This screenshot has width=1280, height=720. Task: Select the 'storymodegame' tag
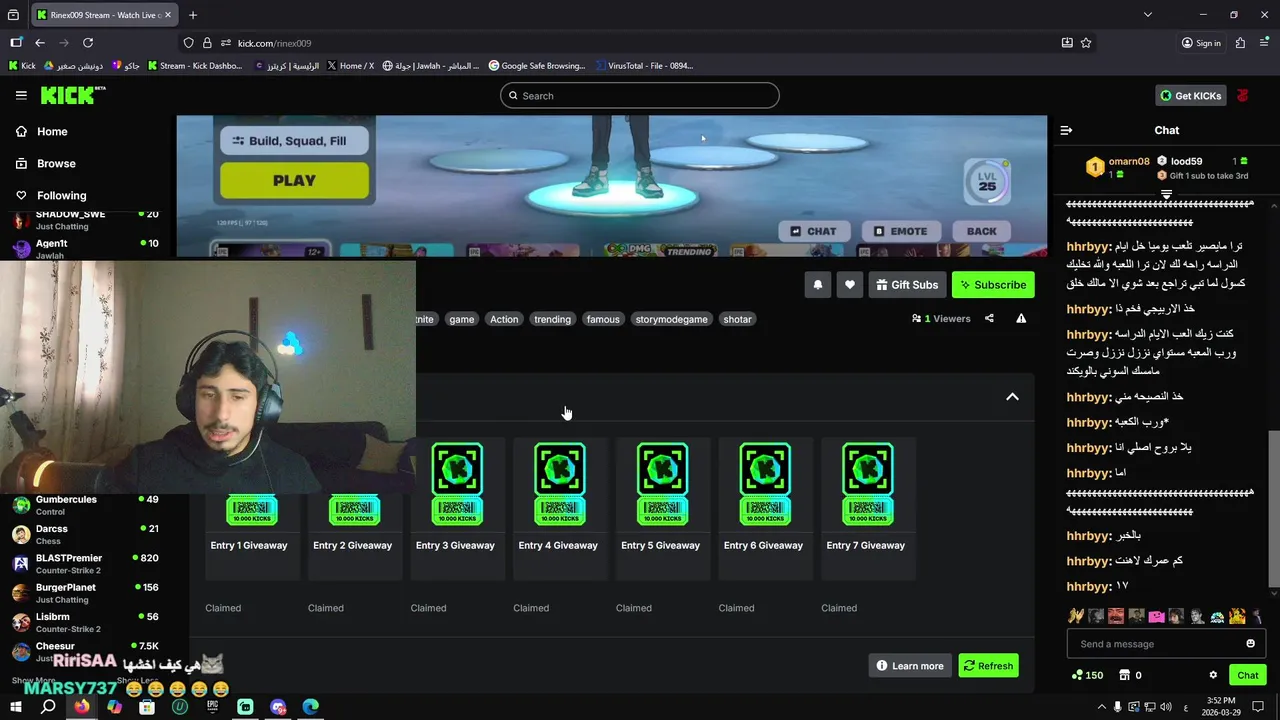coord(671,319)
